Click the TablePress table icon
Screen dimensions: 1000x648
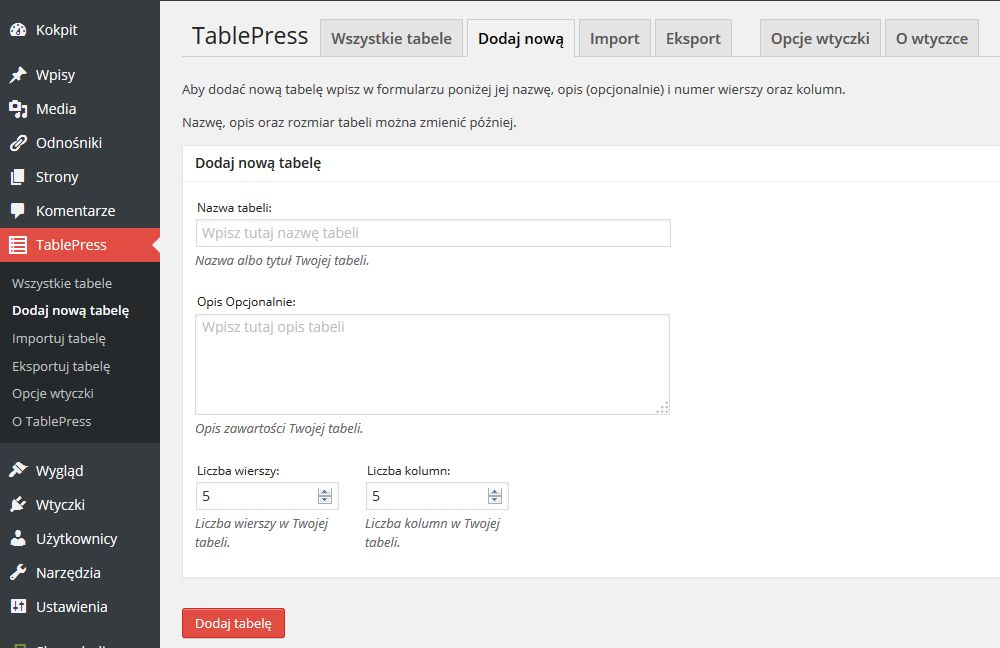click(18, 245)
